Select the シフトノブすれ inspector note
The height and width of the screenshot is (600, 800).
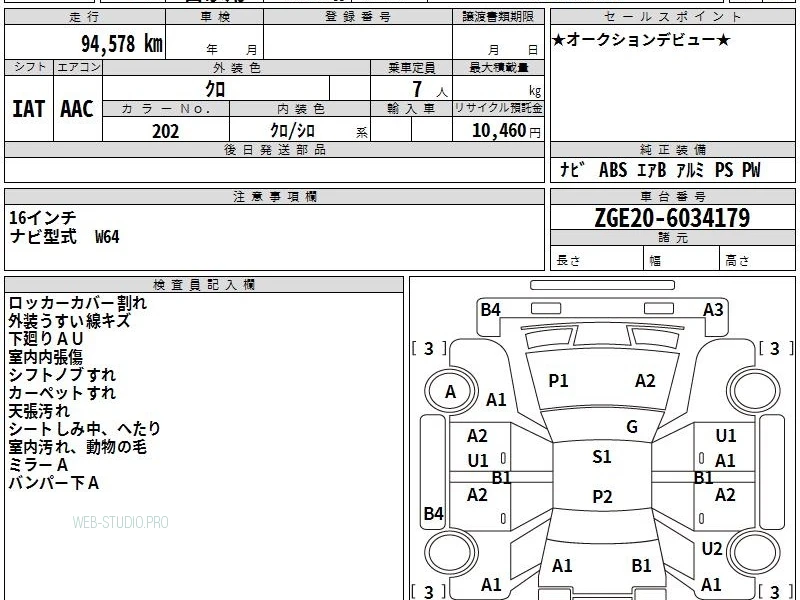point(62,375)
